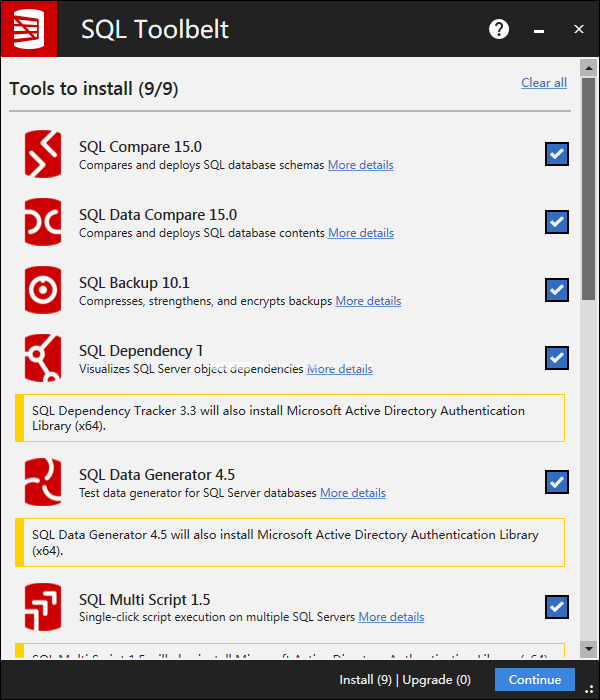Viewport: 600px width, 700px height.
Task: Click the resize grip in bottom corner
Action: 589,689
